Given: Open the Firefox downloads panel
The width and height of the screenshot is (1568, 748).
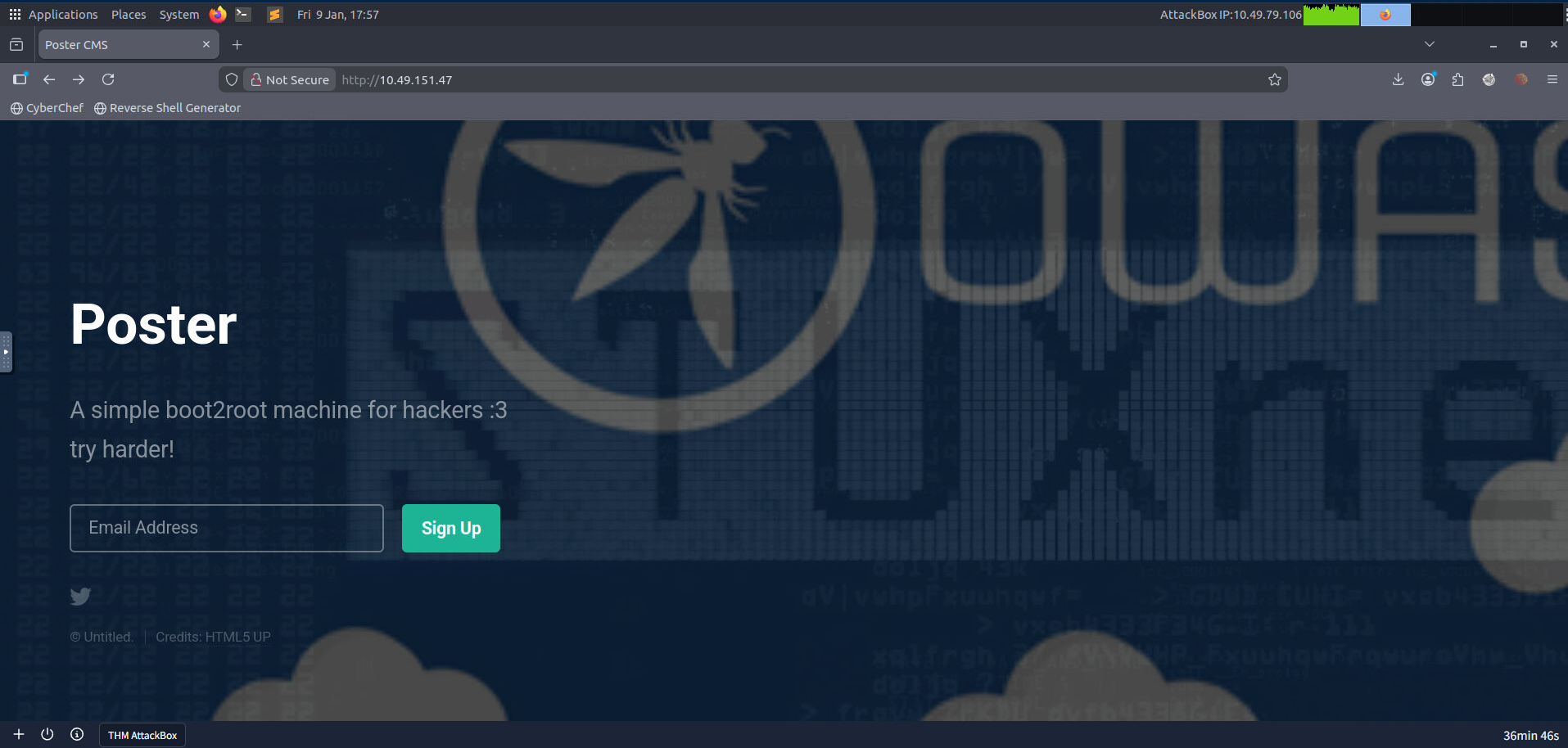Looking at the screenshot, I should [1398, 79].
